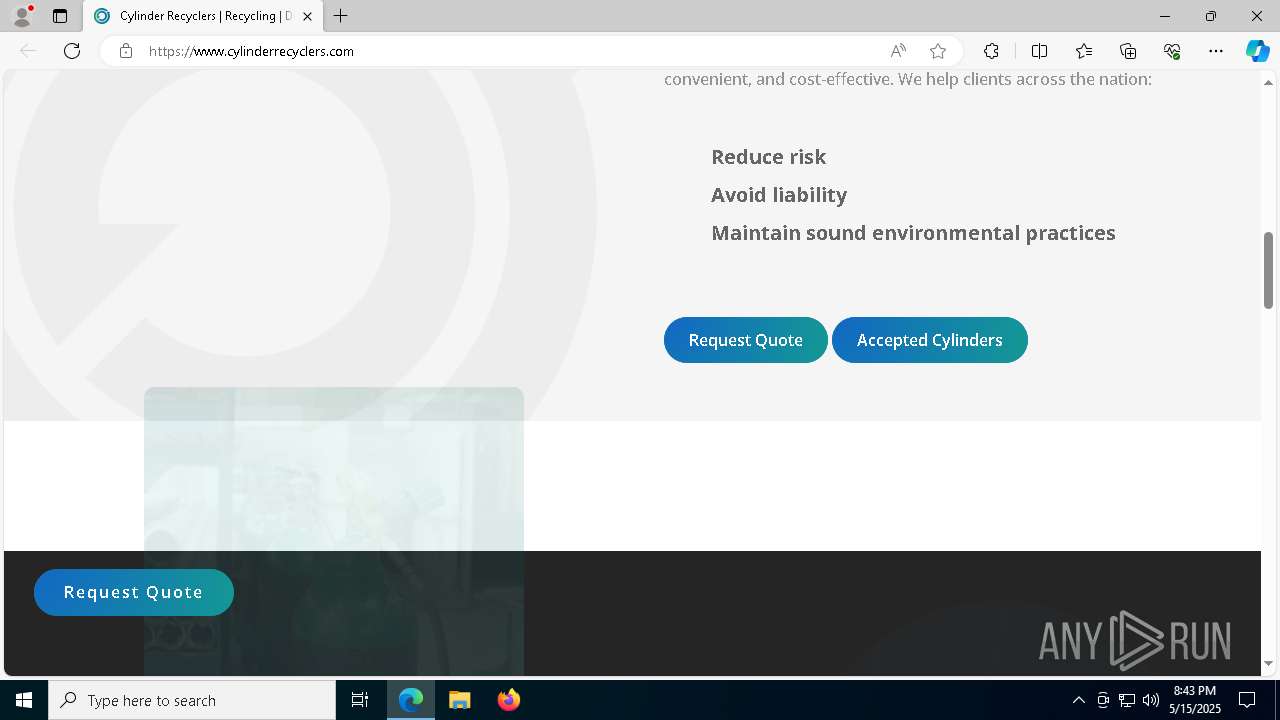Open the notification center icon

coord(1247,700)
